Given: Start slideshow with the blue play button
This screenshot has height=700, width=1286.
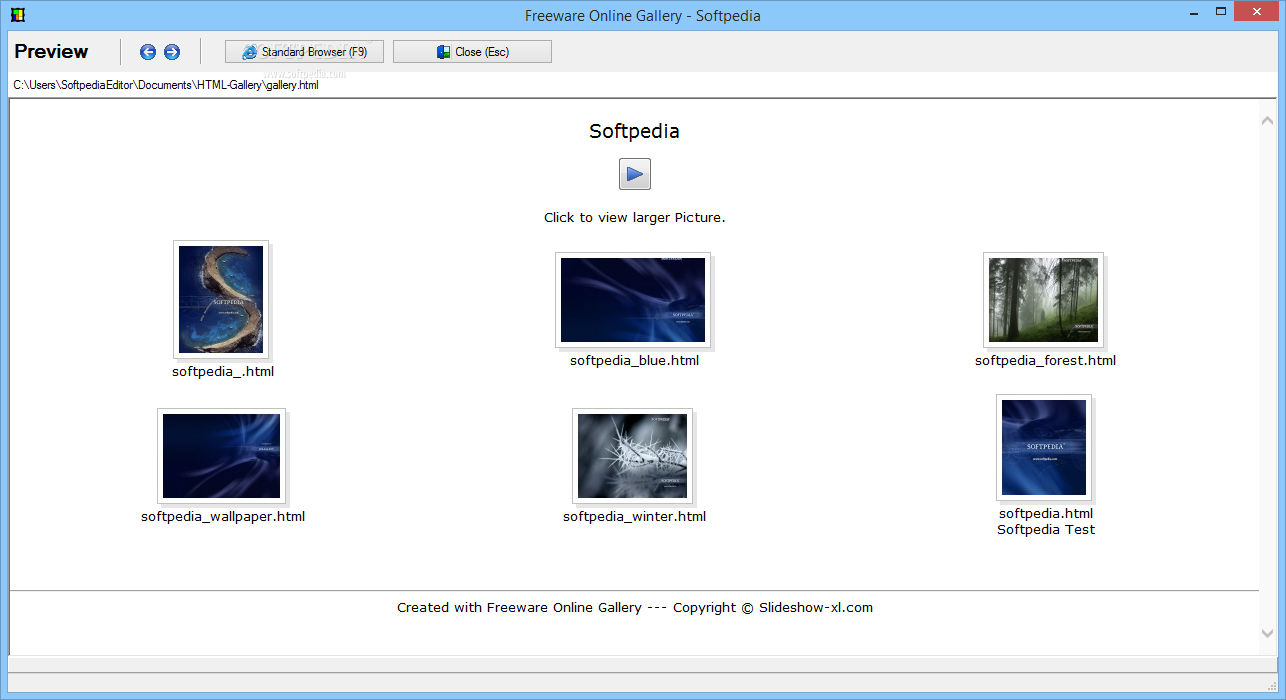Looking at the screenshot, I should [x=635, y=174].
